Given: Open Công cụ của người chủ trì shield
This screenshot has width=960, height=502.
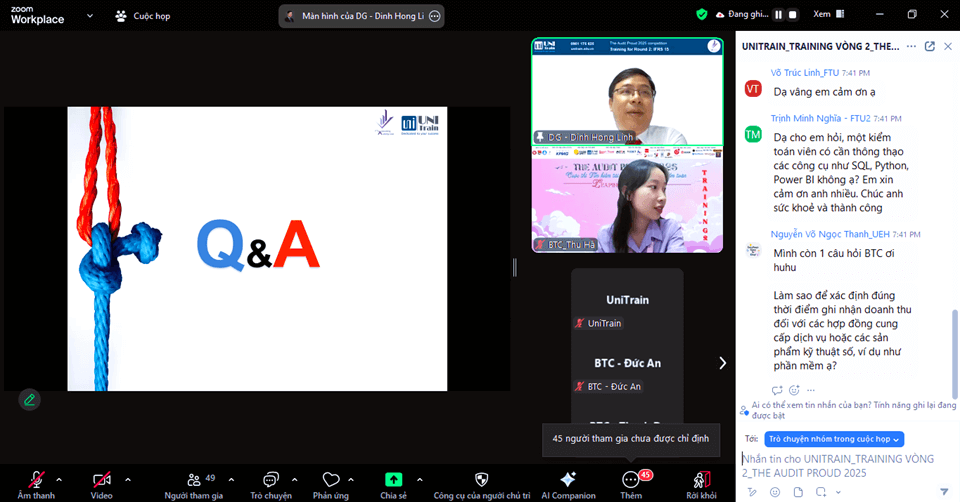Looking at the screenshot, I should (482, 479).
